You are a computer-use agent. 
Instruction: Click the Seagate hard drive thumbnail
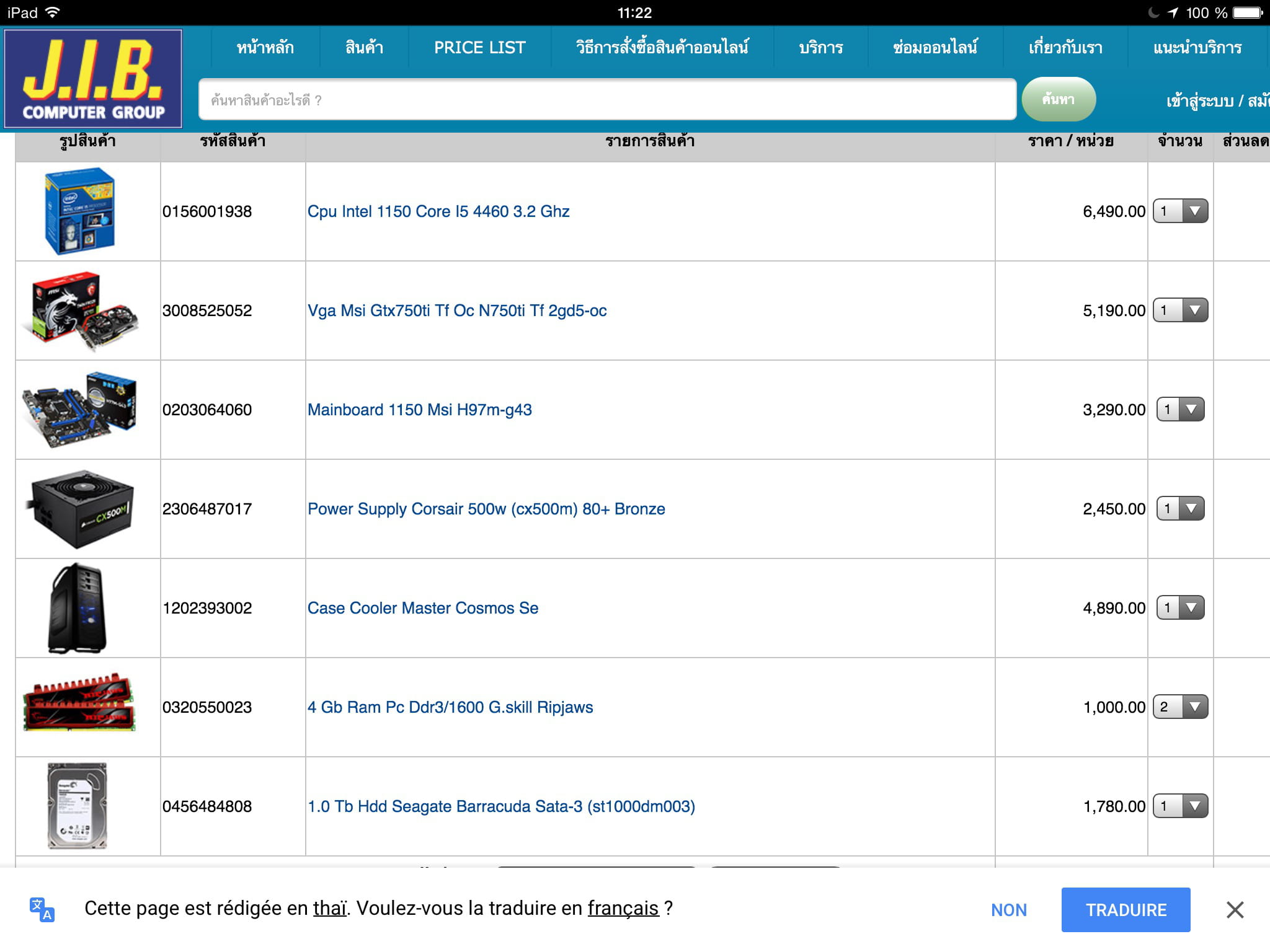78,806
